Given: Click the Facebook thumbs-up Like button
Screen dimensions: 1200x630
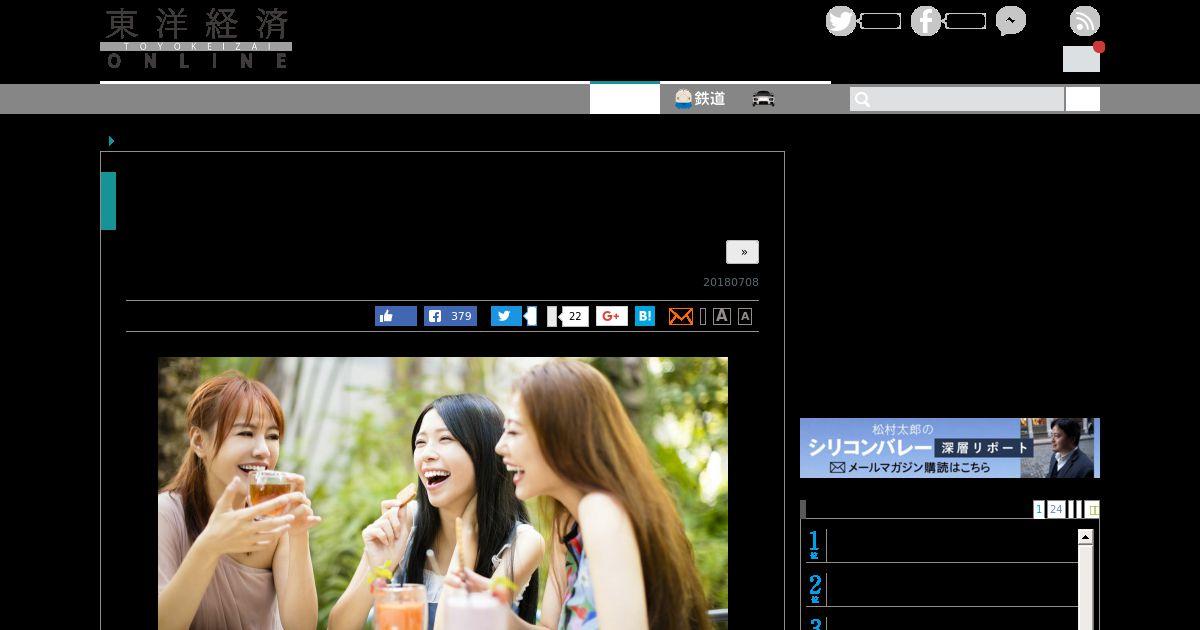Looking at the screenshot, I should [396, 316].
